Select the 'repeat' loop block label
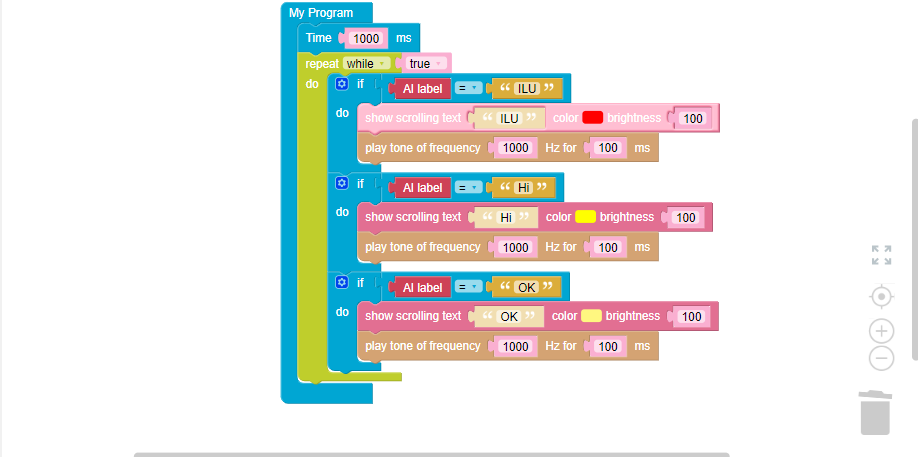The image size is (918, 457). coord(322,64)
